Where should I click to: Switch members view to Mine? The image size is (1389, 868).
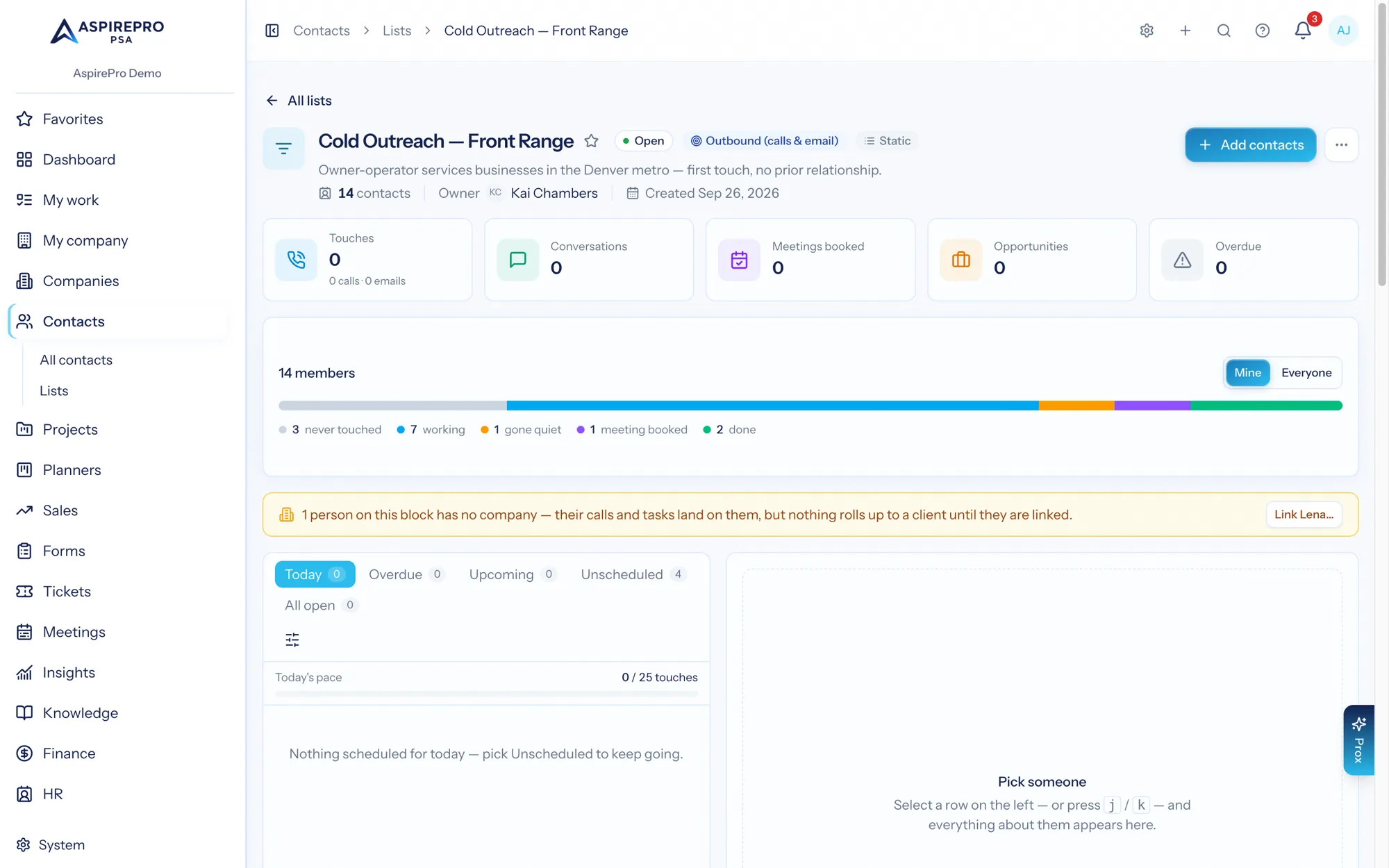coord(1247,373)
